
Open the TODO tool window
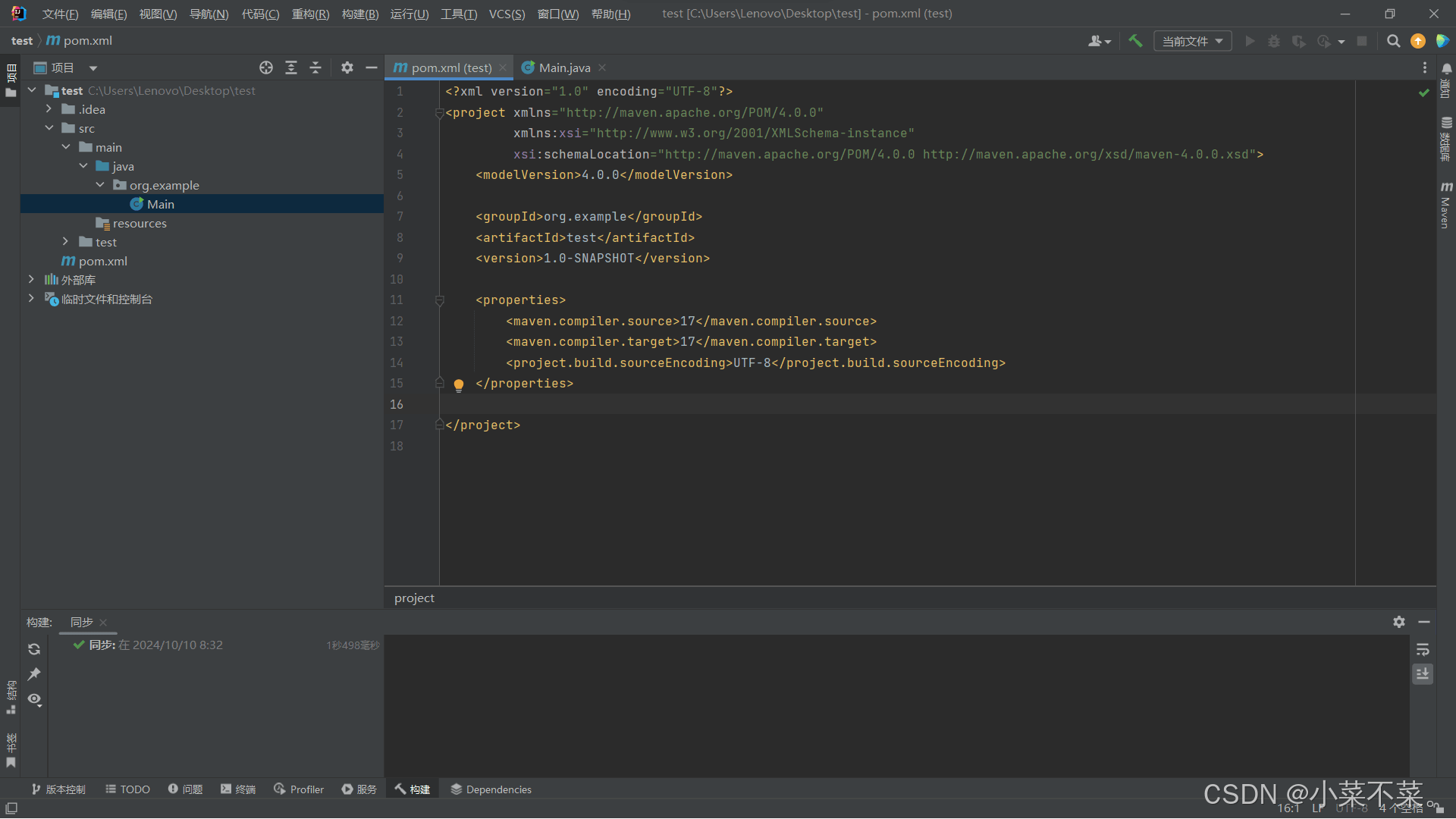coord(128,789)
